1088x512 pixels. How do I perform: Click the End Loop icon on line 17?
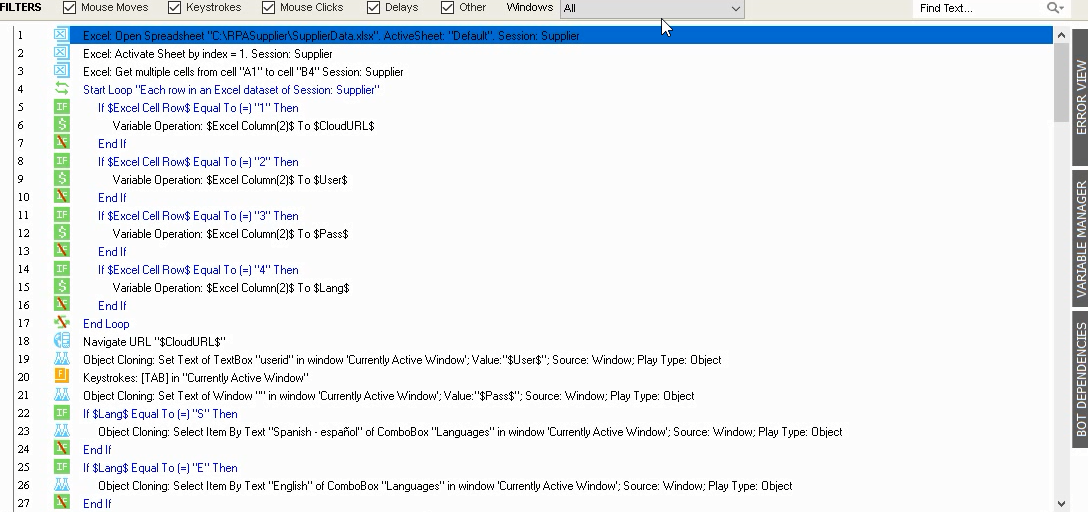[61, 323]
